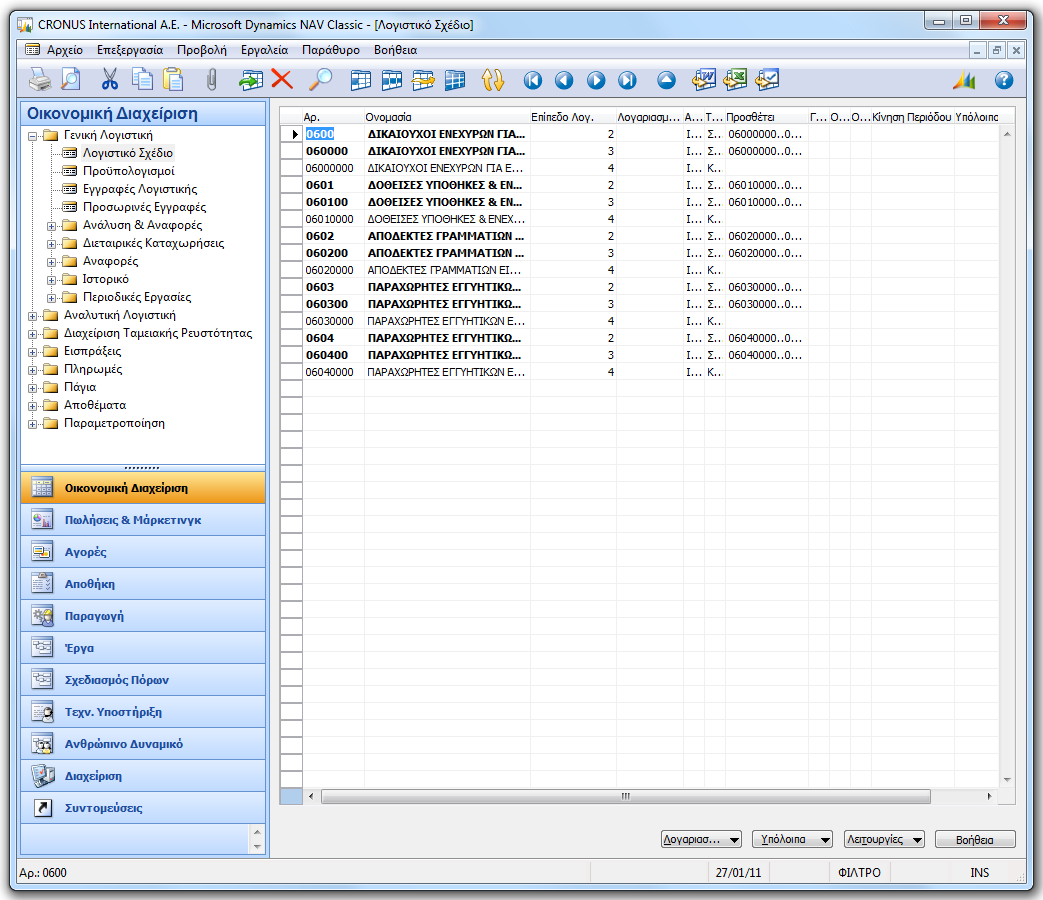Viewport: 1043px width, 900px height.
Task: Expand the Εισπράξεις folder
Action: click(33, 352)
